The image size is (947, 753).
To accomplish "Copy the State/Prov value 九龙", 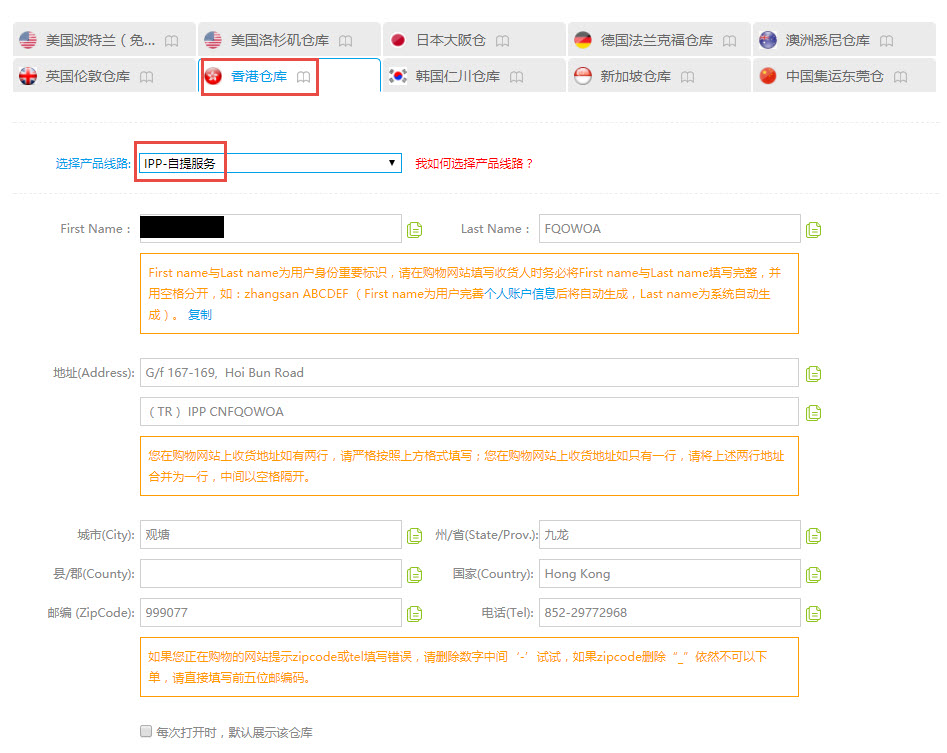I will [814, 536].
